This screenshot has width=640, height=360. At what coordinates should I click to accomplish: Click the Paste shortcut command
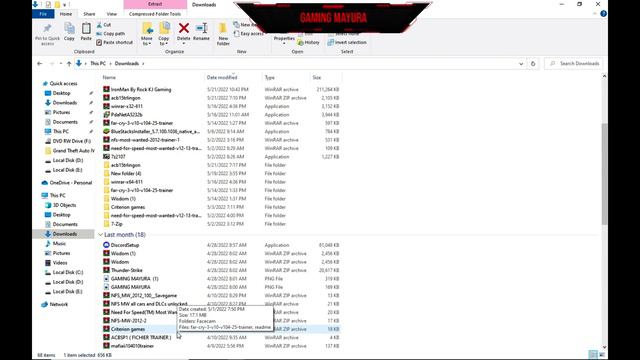tap(115, 42)
